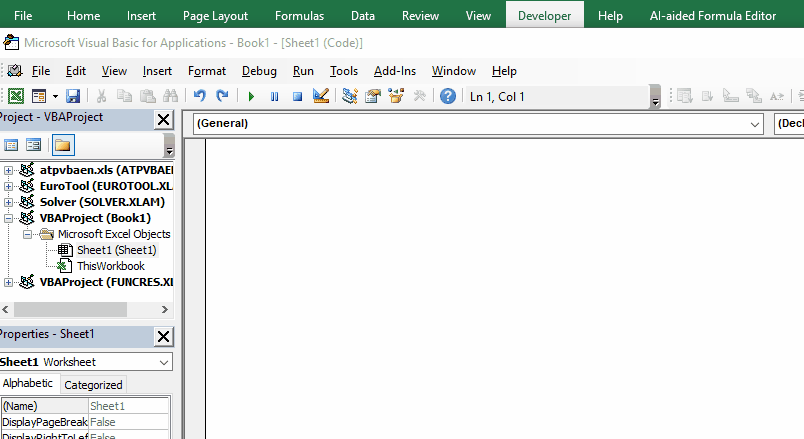The image size is (804, 439).
Task: Click the (Name) property value Sheet1
Action: 129,406
